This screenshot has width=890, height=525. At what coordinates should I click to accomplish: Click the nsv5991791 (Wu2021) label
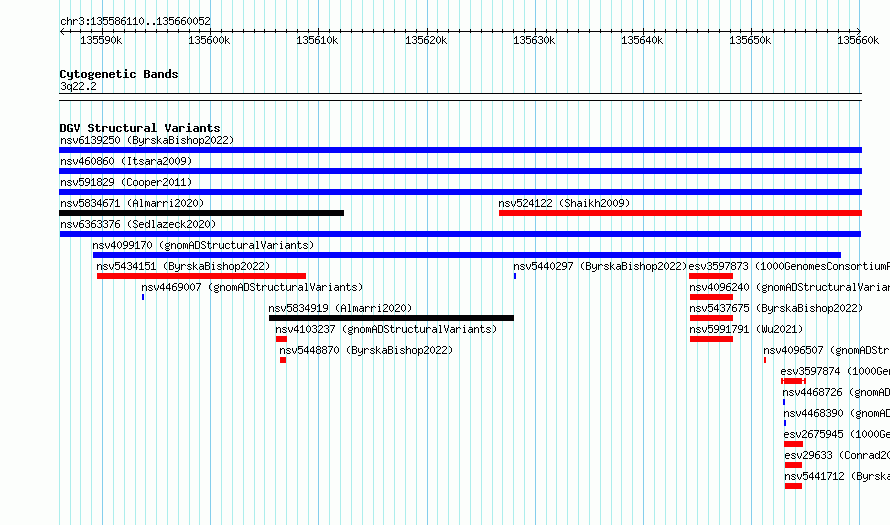746,329
